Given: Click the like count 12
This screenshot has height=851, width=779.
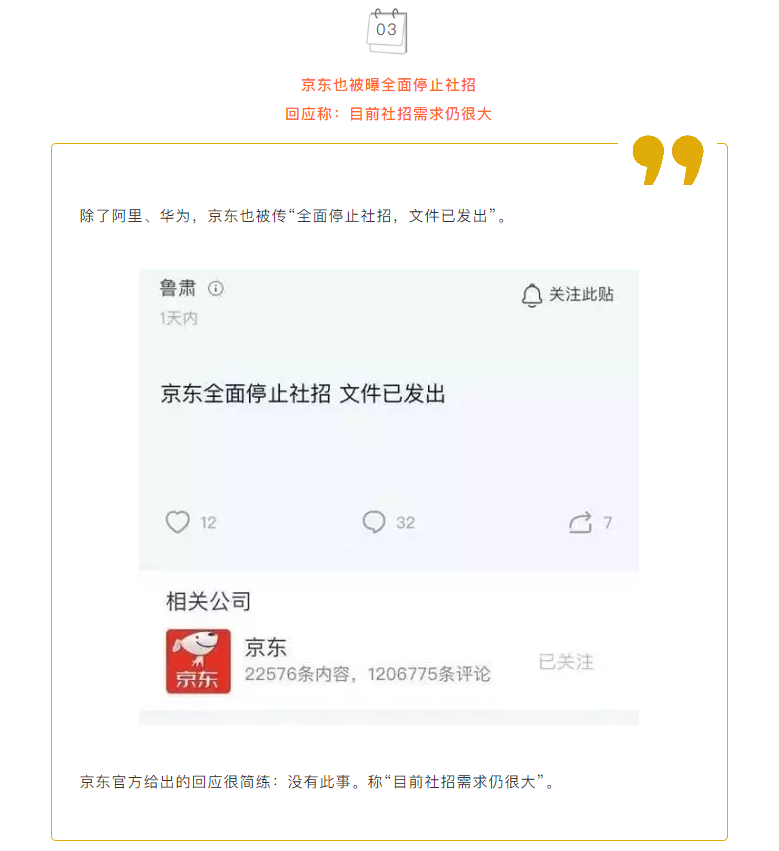Looking at the screenshot, I should [x=208, y=523].
